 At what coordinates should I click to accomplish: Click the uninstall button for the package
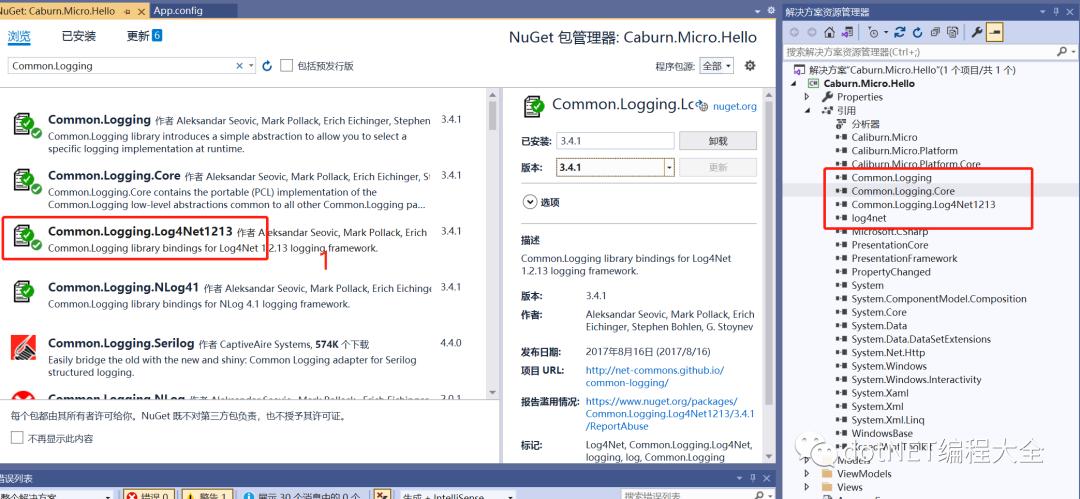coord(718,141)
